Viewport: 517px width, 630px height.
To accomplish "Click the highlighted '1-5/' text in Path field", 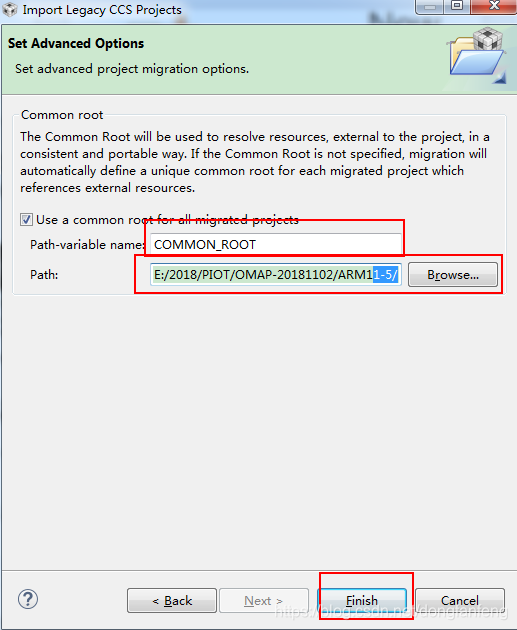I will point(385,275).
